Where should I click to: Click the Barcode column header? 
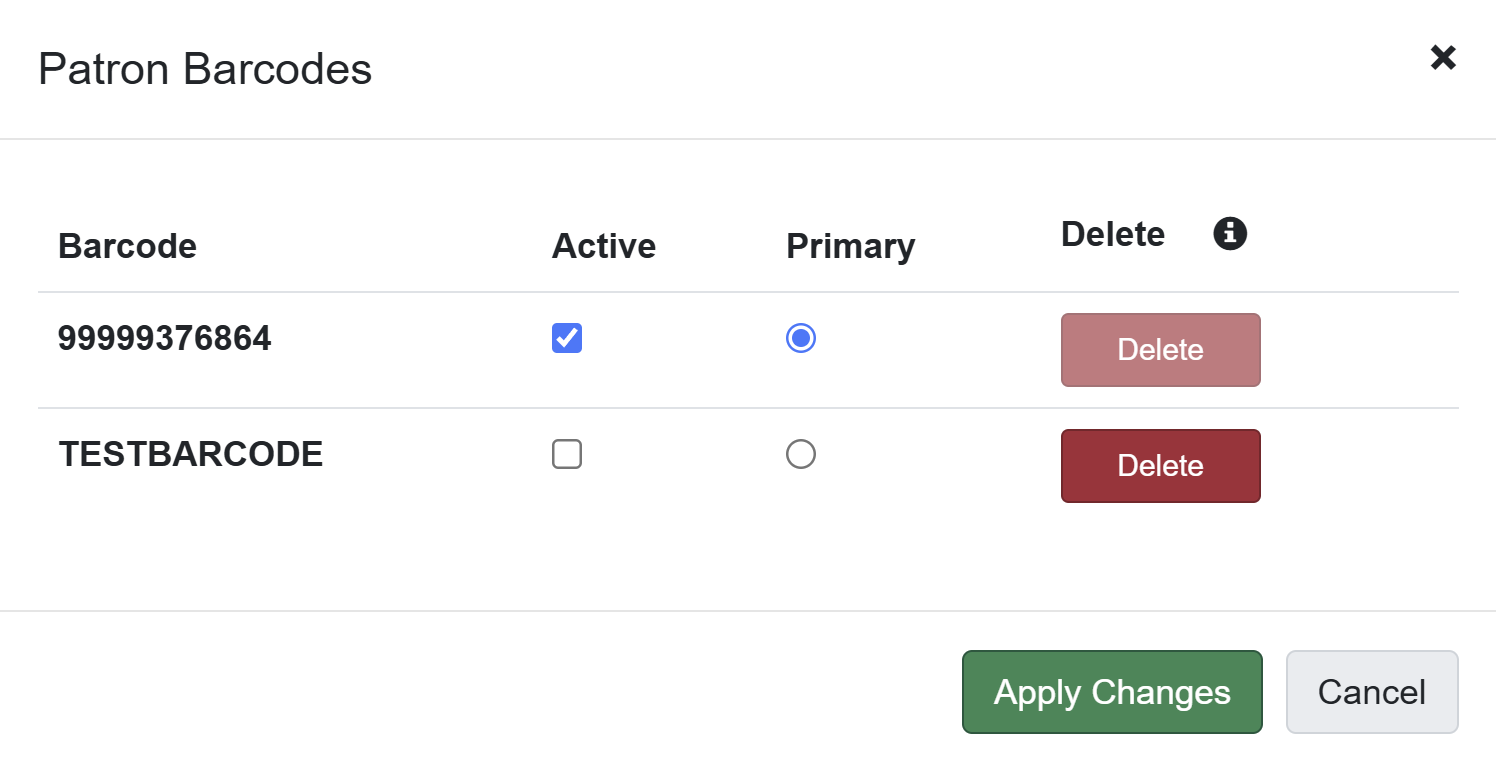click(127, 246)
